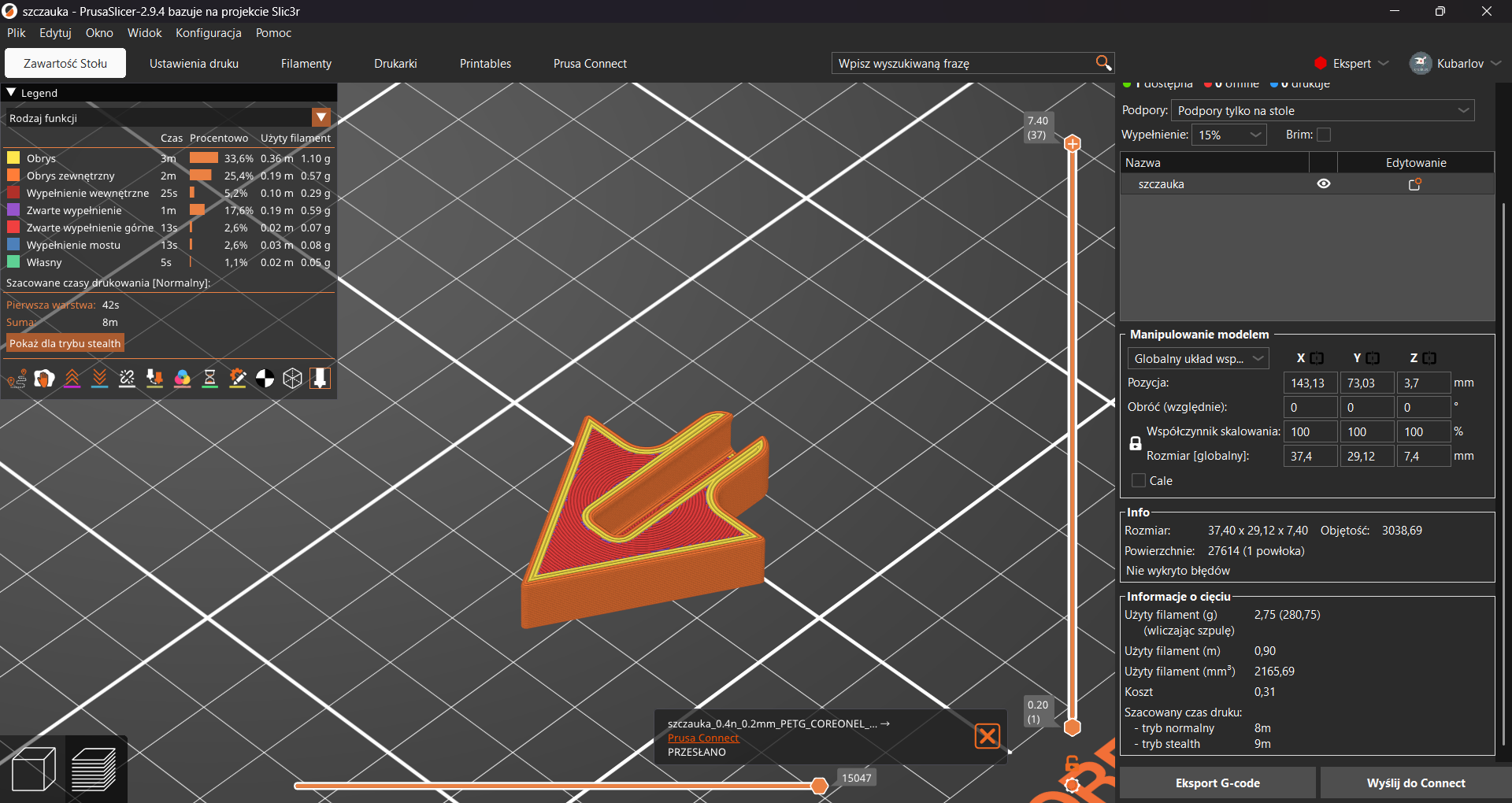Collapse the Legend panel triangle
Image resolution: width=1512 pixels, height=803 pixels.
[x=11, y=92]
